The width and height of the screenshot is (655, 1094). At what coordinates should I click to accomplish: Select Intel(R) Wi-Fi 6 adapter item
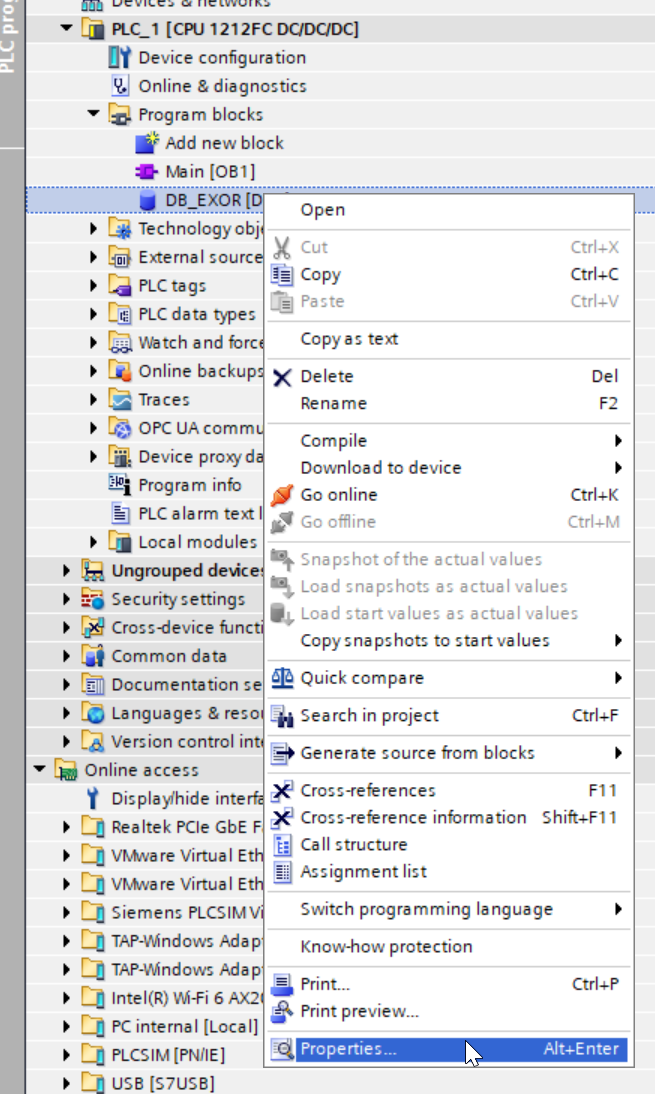tap(187, 998)
